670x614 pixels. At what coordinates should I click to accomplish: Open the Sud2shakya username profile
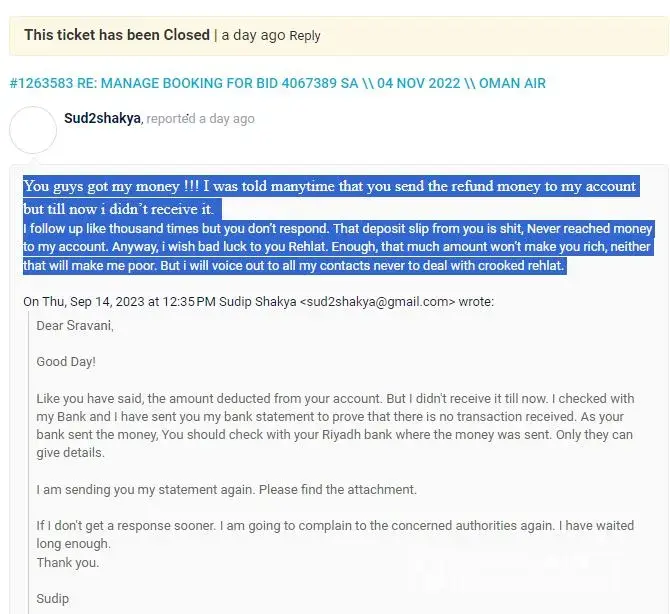tap(103, 118)
